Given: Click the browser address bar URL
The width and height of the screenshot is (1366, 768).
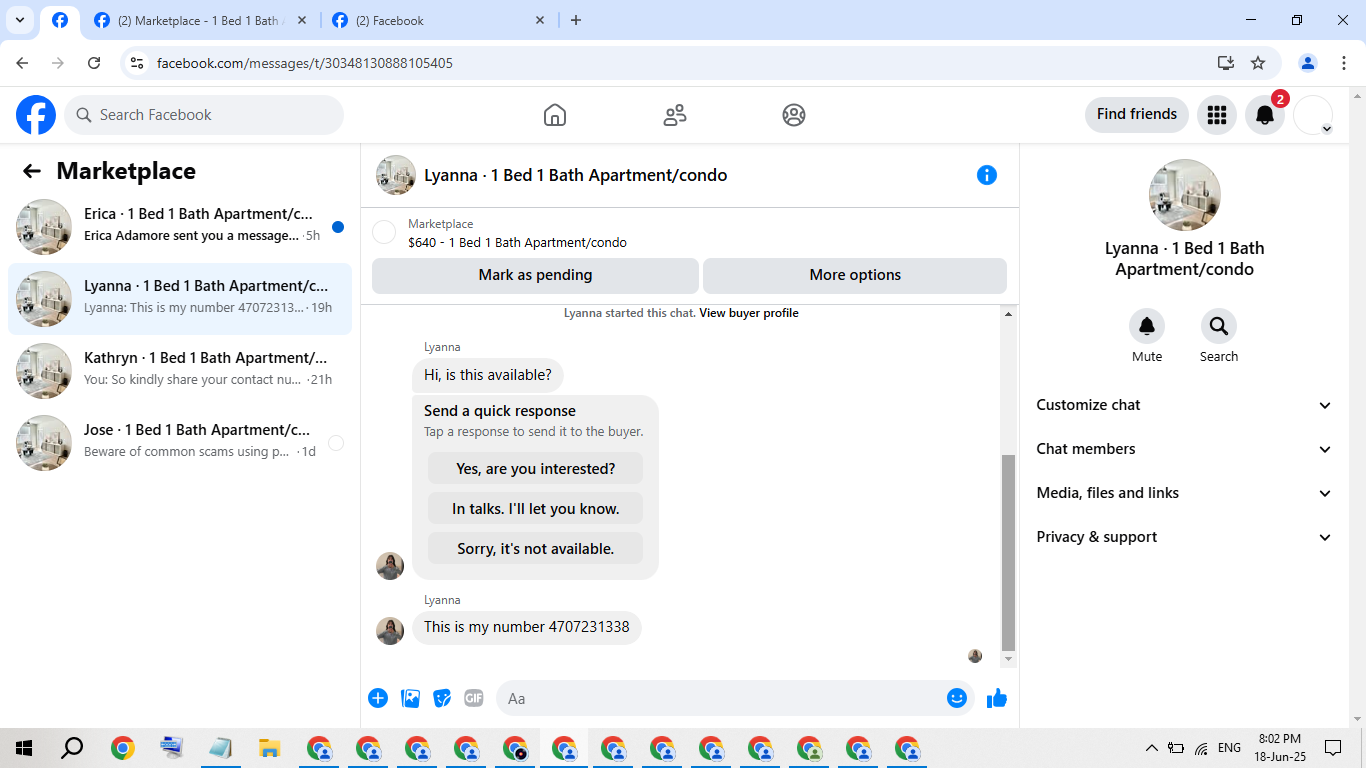Looking at the screenshot, I should (305, 63).
